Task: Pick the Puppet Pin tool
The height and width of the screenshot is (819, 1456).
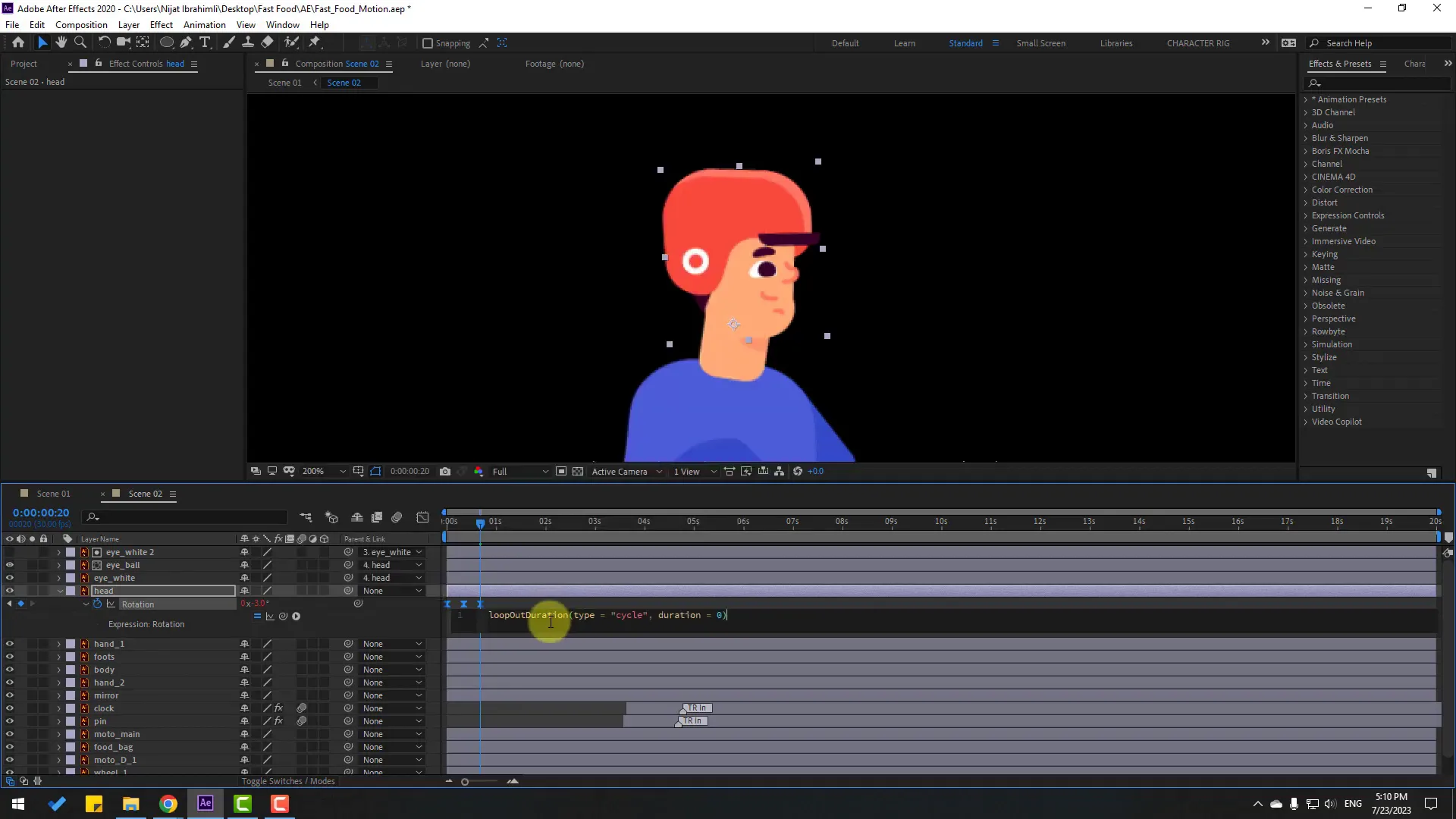Action: (315, 42)
